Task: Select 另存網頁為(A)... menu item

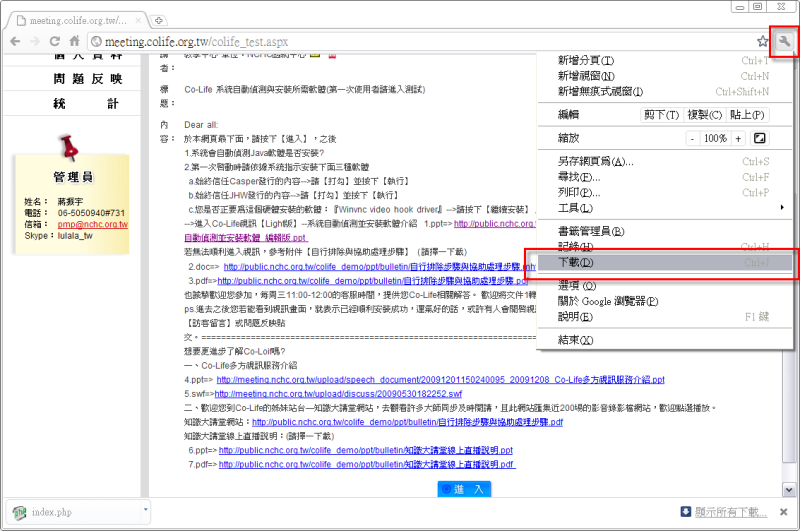Action: pos(665,162)
